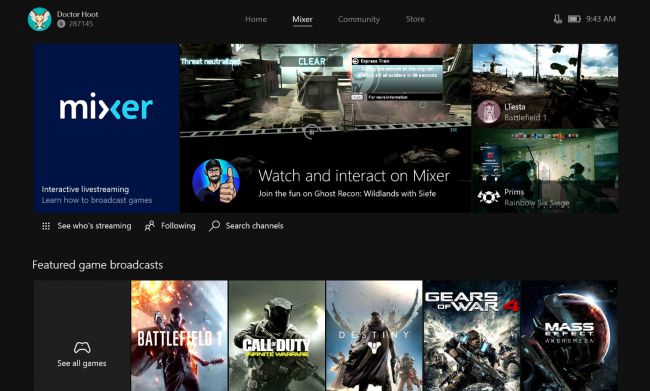Open Following people icon
The image size is (650, 391).
point(149,226)
